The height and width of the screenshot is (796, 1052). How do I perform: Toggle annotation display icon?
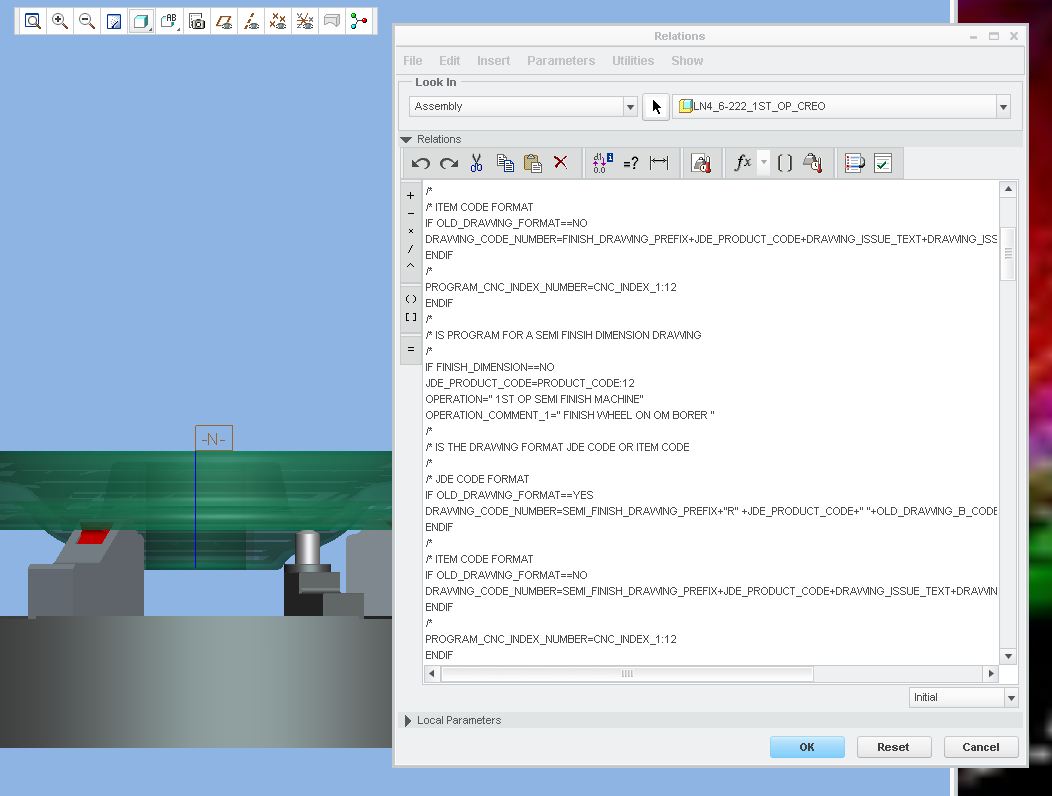click(x=332, y=21)
